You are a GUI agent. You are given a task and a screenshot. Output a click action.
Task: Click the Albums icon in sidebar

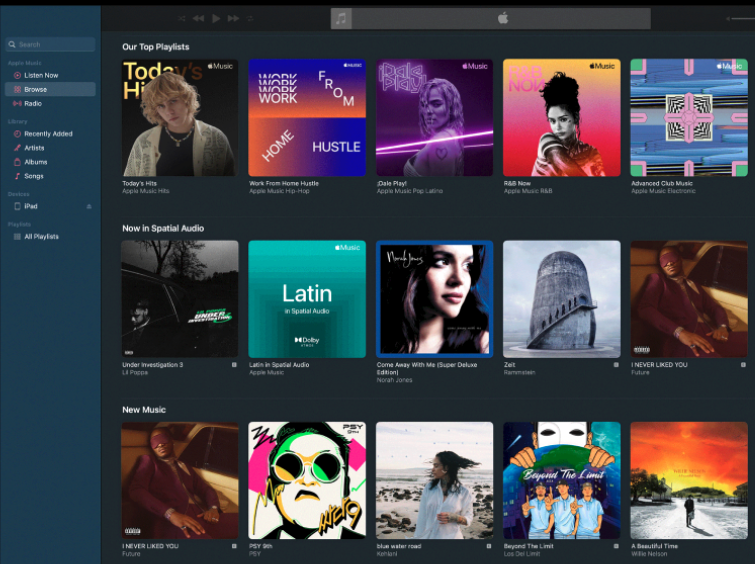point(17,162)
